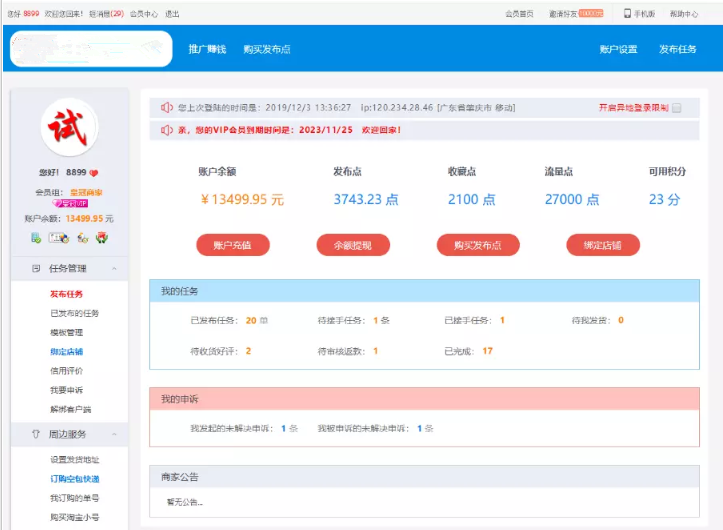Click the 27000 点 traffic points value
Viewport: 723px width, 530px height.
(572, 199)
